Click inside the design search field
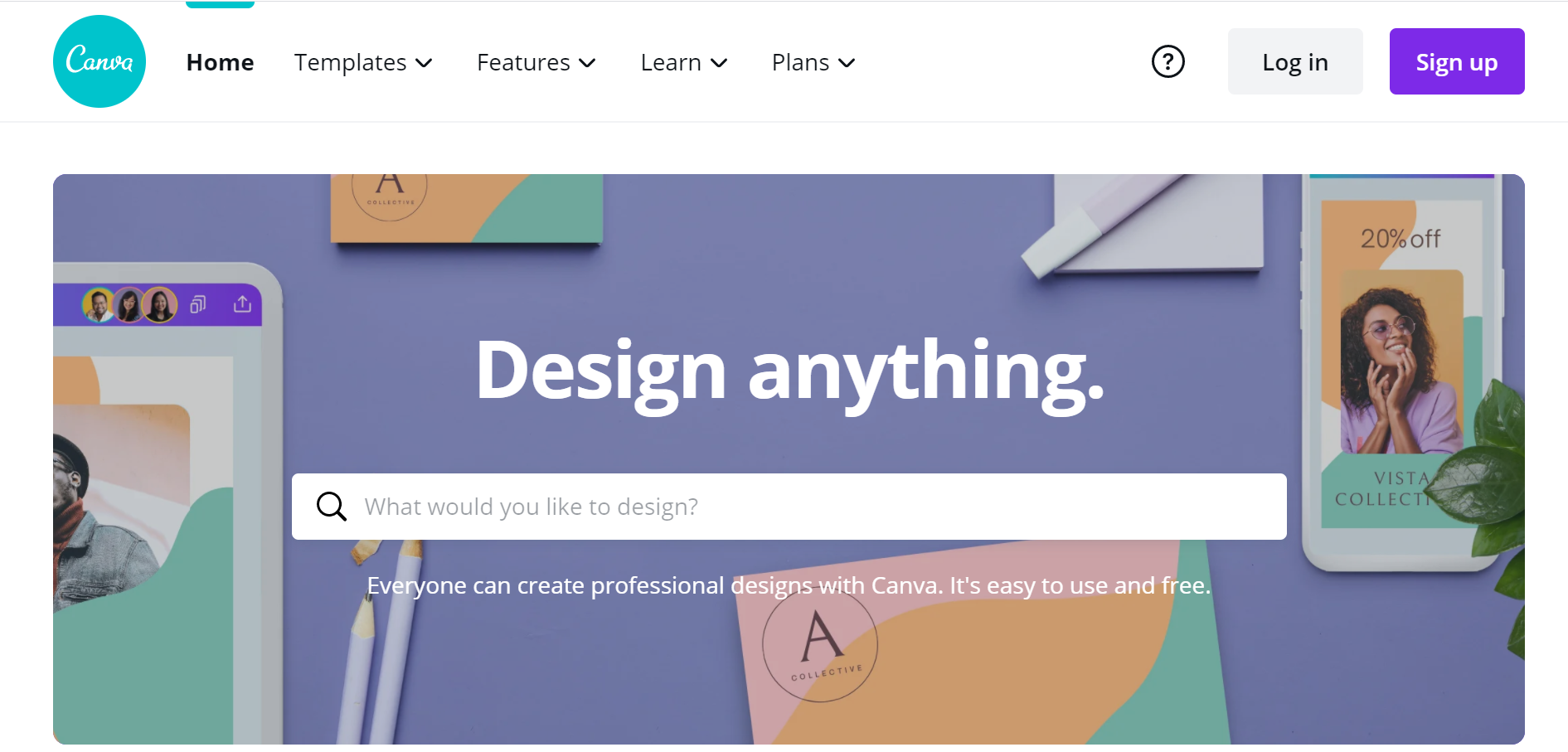The height and width of the screenshot is (752, 1568). [746, 506]
